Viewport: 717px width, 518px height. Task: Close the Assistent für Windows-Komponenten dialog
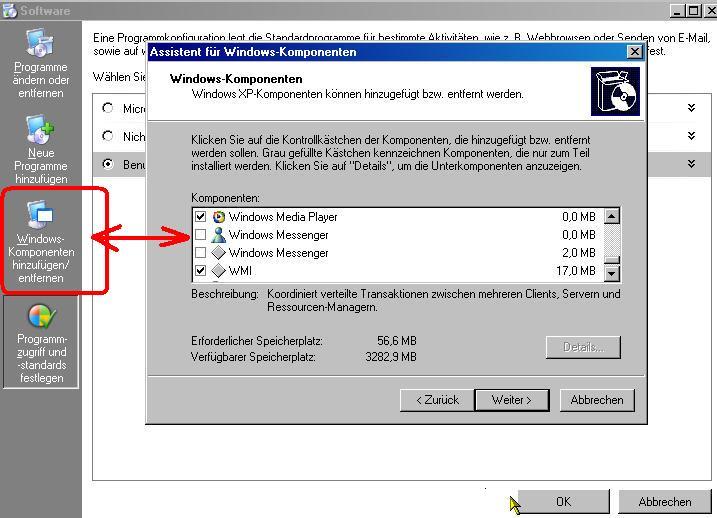[634, 52]
